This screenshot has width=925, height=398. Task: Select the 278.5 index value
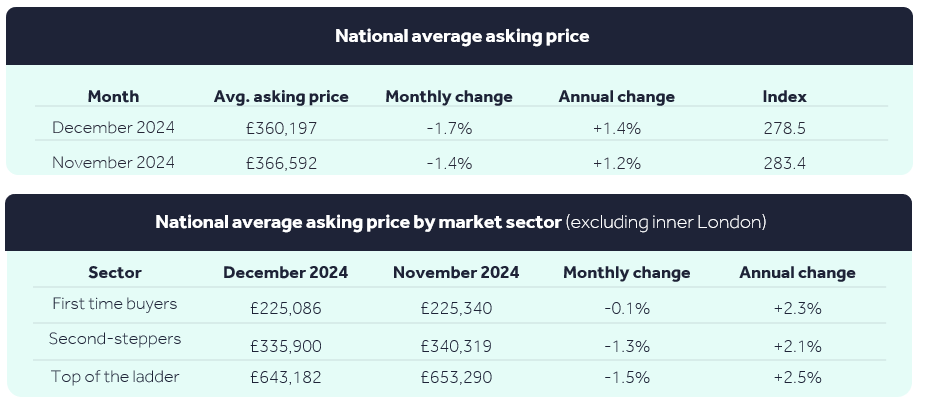pyautogui.click(x=784, y=128)
